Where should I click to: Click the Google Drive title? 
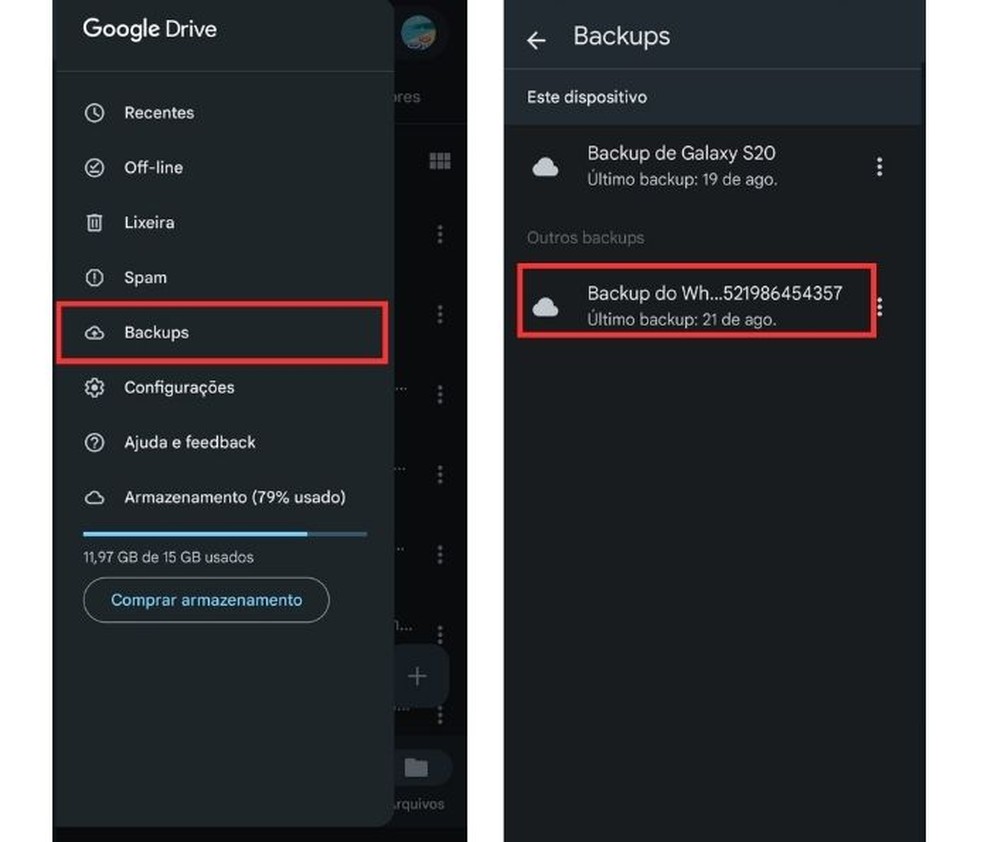tap(150, 29)
